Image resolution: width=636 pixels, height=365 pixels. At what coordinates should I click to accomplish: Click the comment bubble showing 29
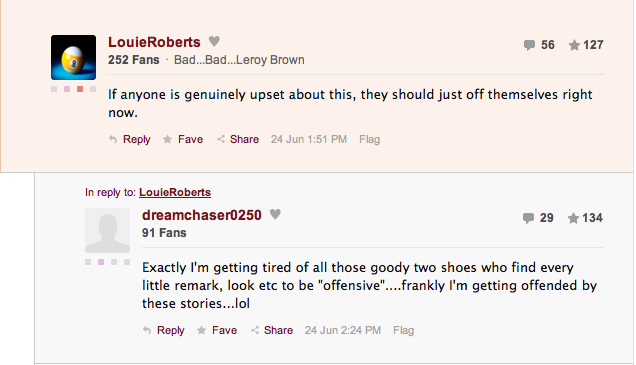(x=538, y=218)
